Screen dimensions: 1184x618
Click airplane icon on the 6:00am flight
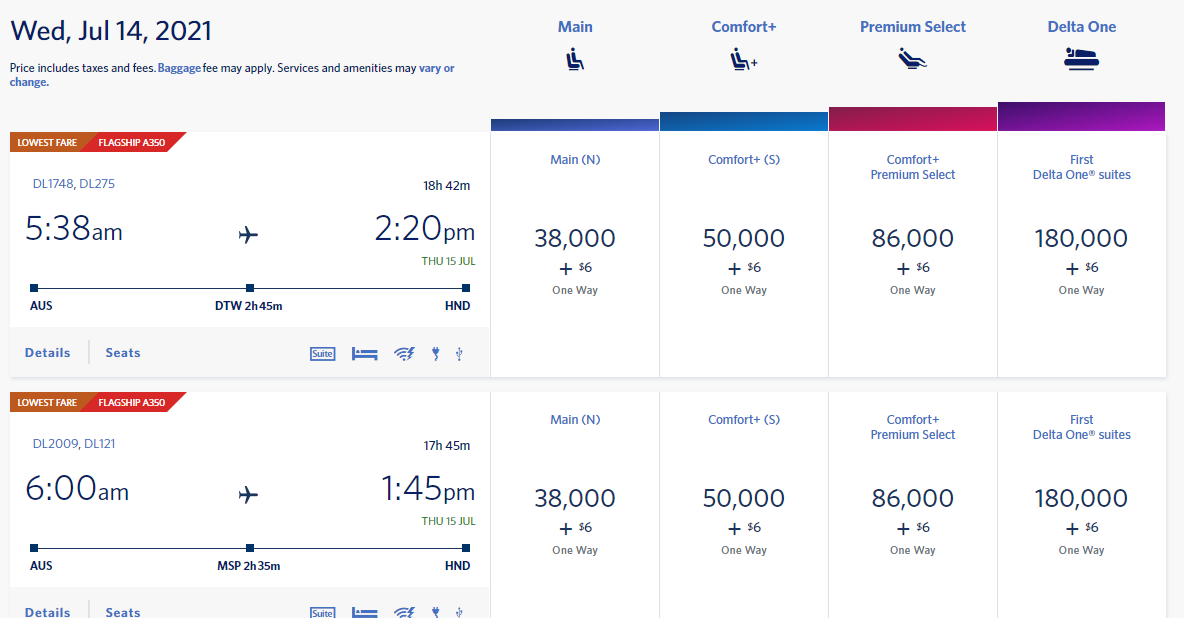point(248,495)
